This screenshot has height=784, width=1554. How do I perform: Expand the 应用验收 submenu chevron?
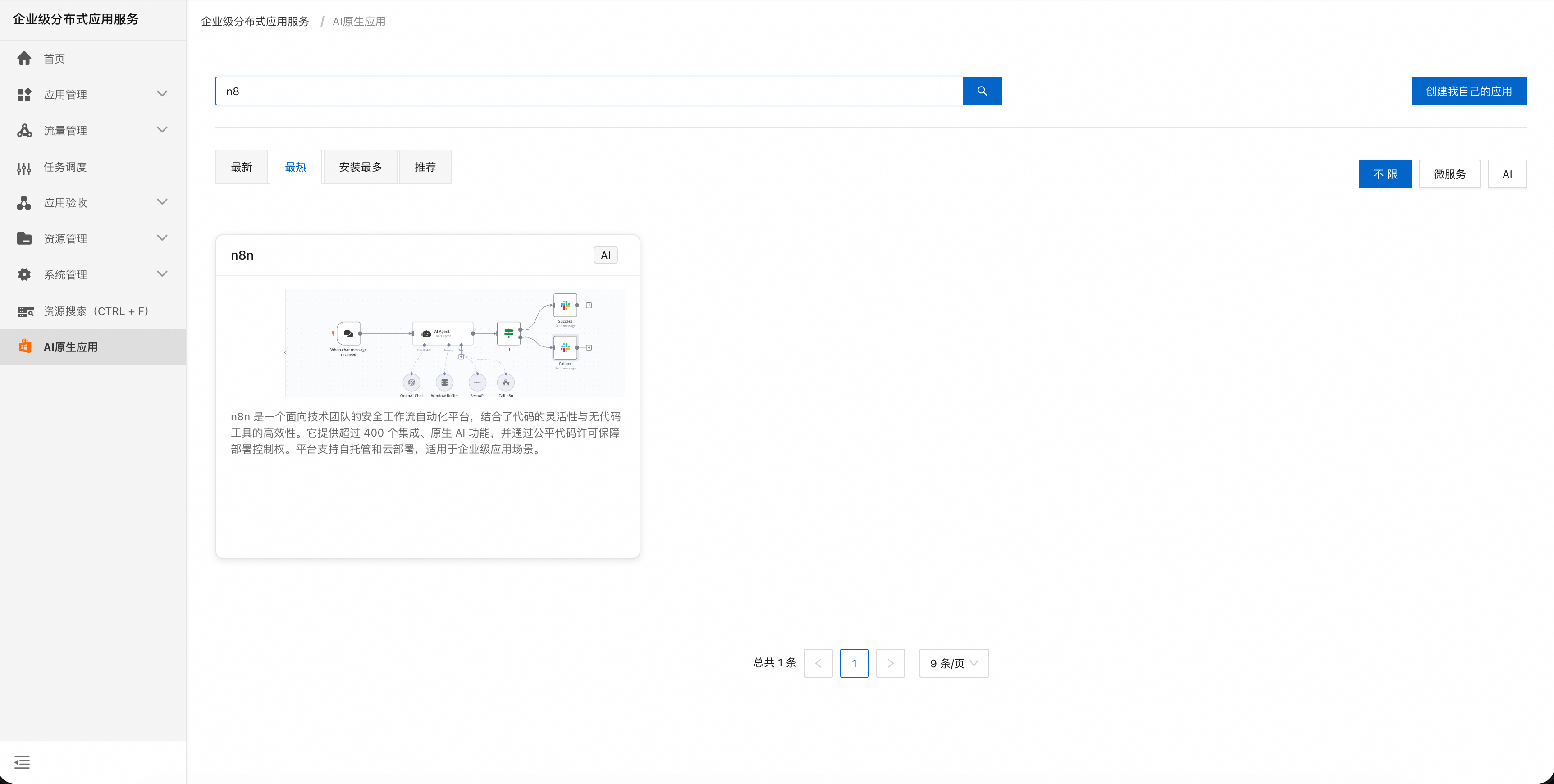162,202
